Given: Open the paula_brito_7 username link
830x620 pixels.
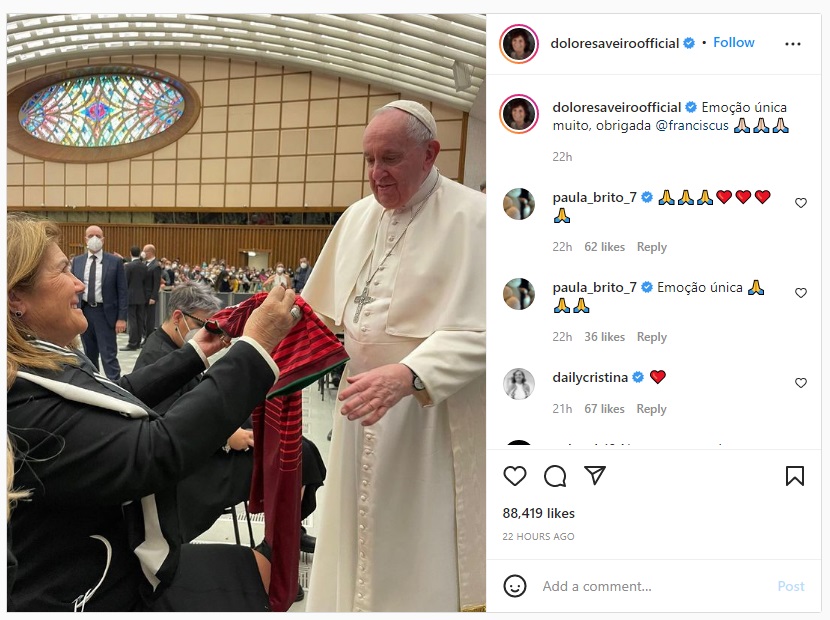Looking at the screenshot, I should click(594, 197).
